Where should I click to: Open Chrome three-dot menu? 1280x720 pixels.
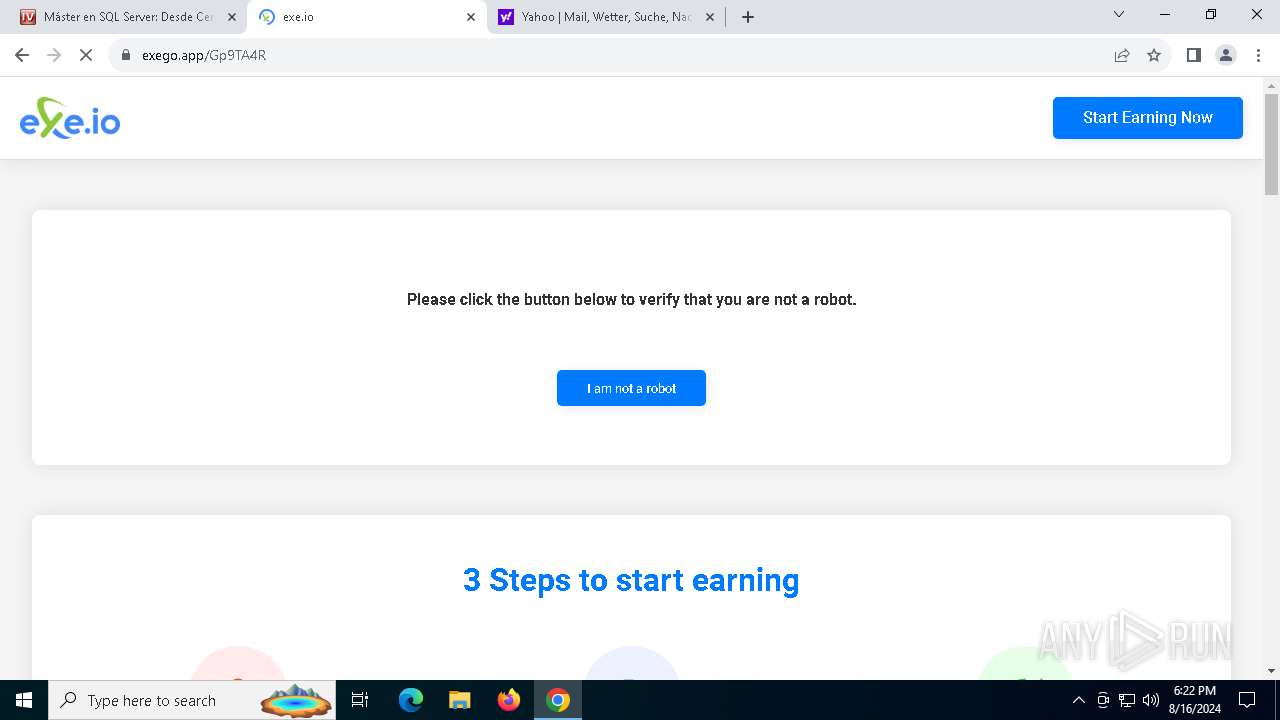point(1258,55)
